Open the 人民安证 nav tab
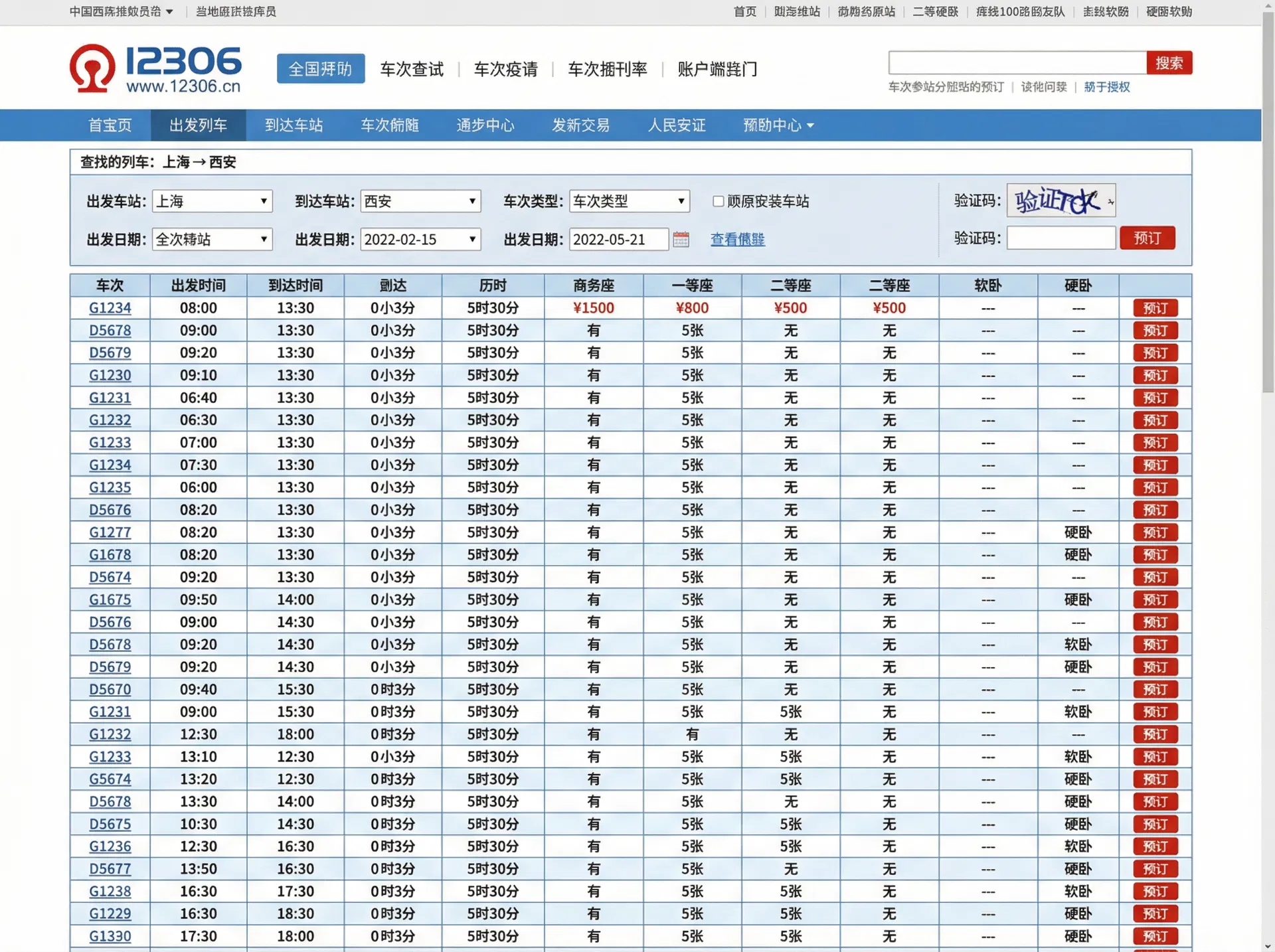 click(x=676, y=125)
